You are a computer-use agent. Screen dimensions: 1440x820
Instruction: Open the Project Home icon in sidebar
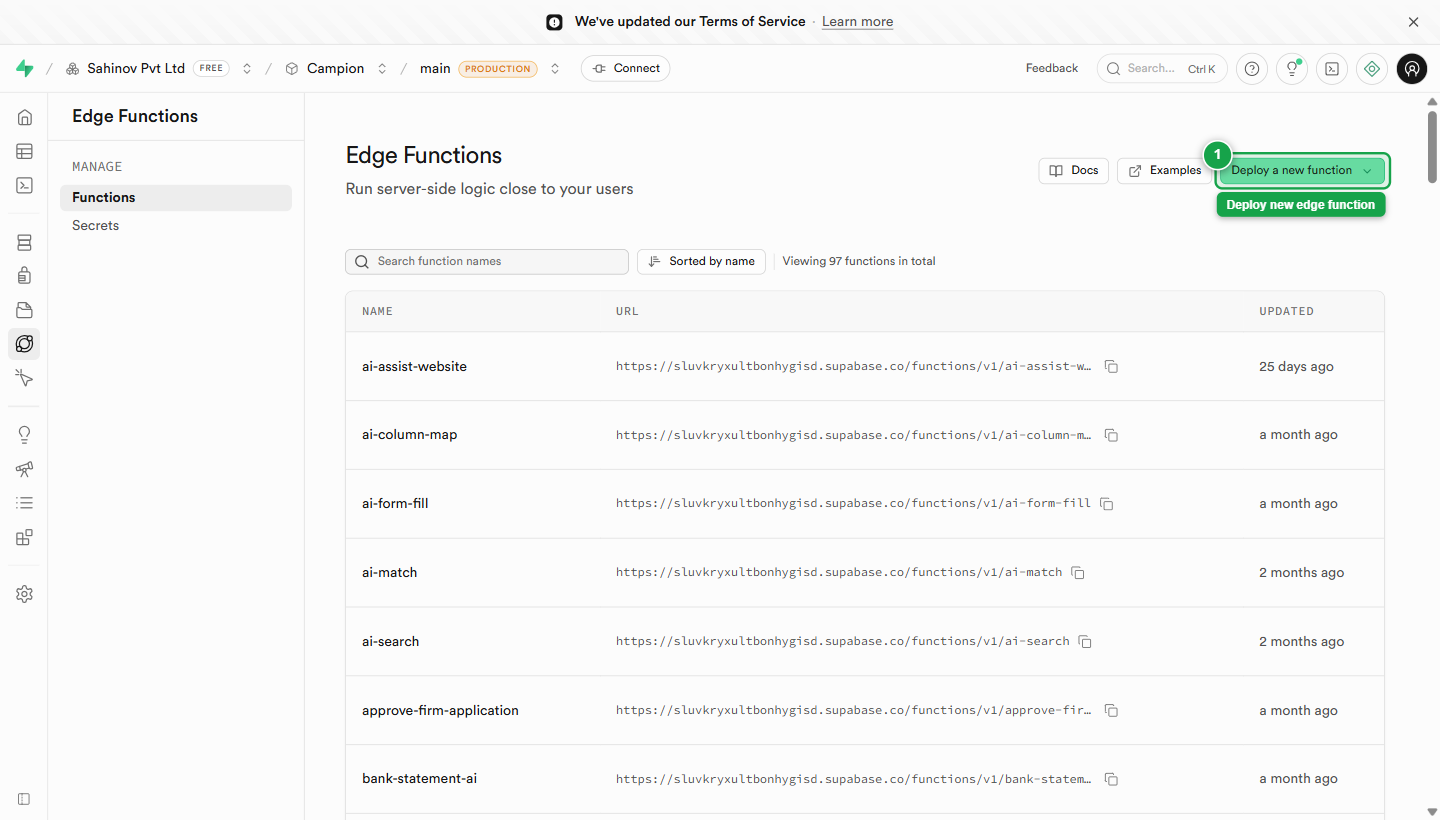coord(24,118)
